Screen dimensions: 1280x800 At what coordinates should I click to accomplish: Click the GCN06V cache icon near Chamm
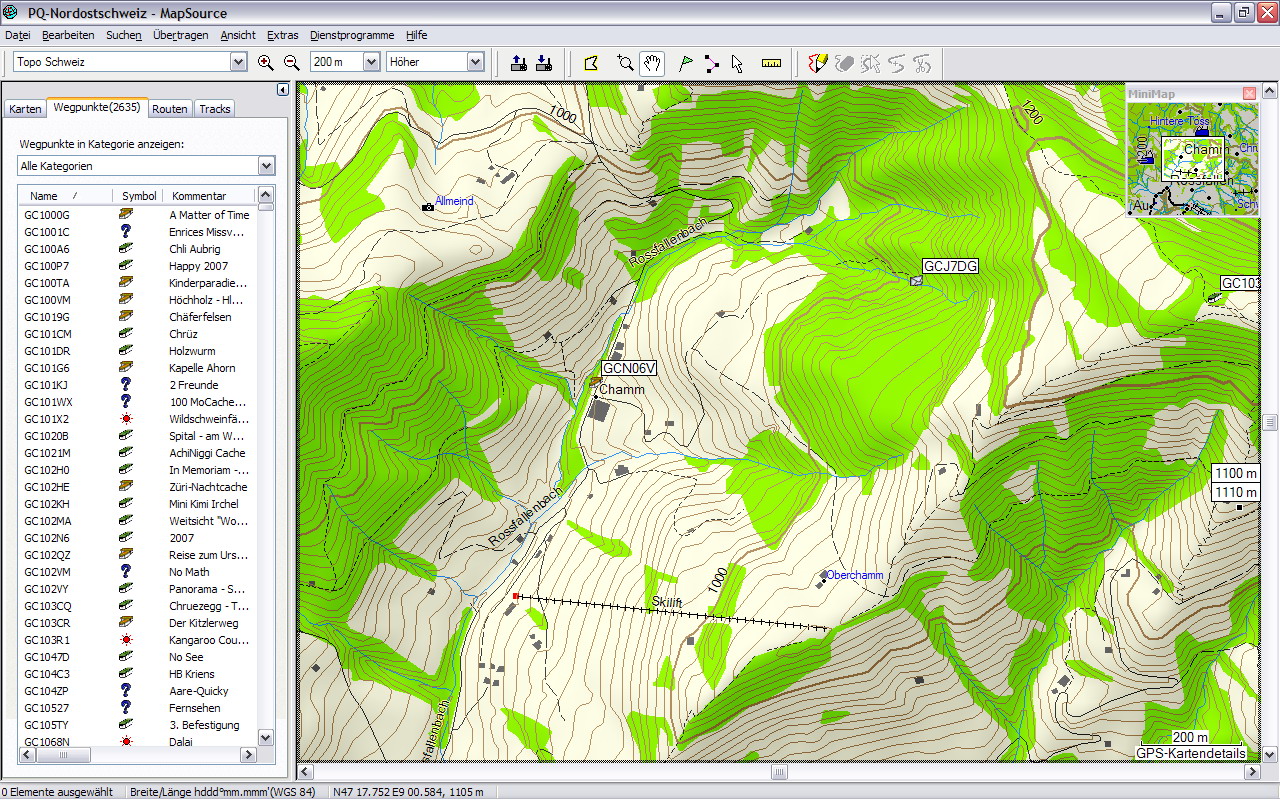click(x=595, y=382)
